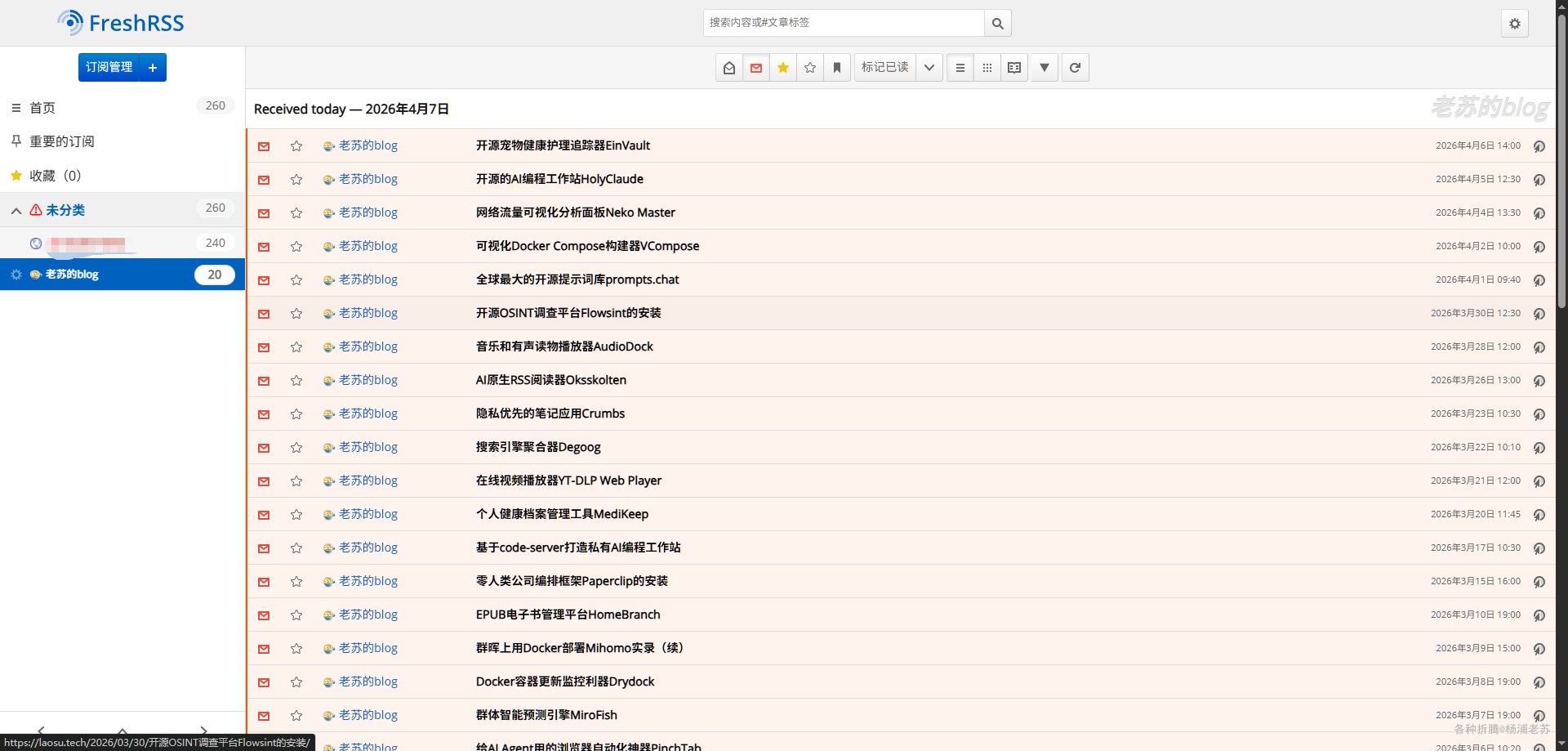The height and width of the screenshot is (751, 1568).
Task: Open article 隐私优先的笔记应用Crumbs
Action: tap(550, 413)
